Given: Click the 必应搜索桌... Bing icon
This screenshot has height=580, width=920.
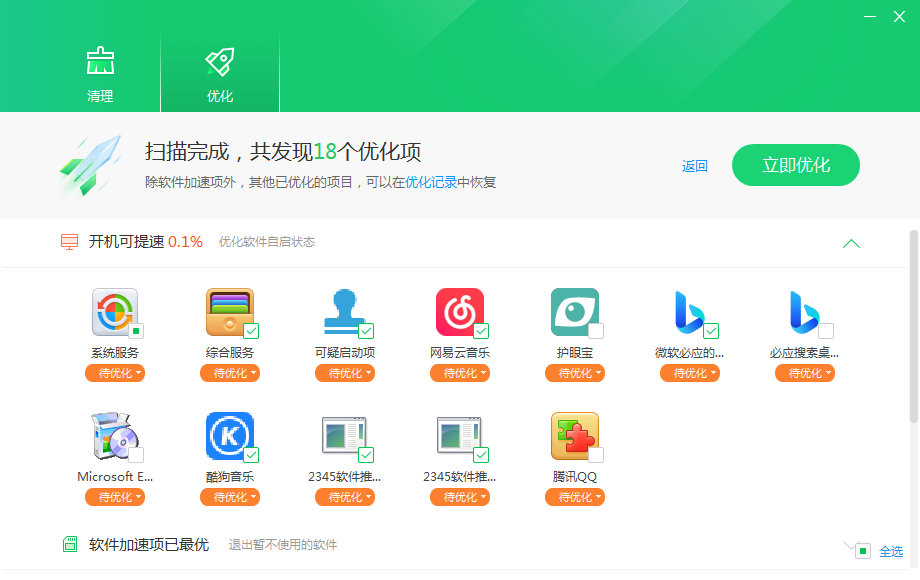Looking at the screenshot, I should click(x=804, y=312).
